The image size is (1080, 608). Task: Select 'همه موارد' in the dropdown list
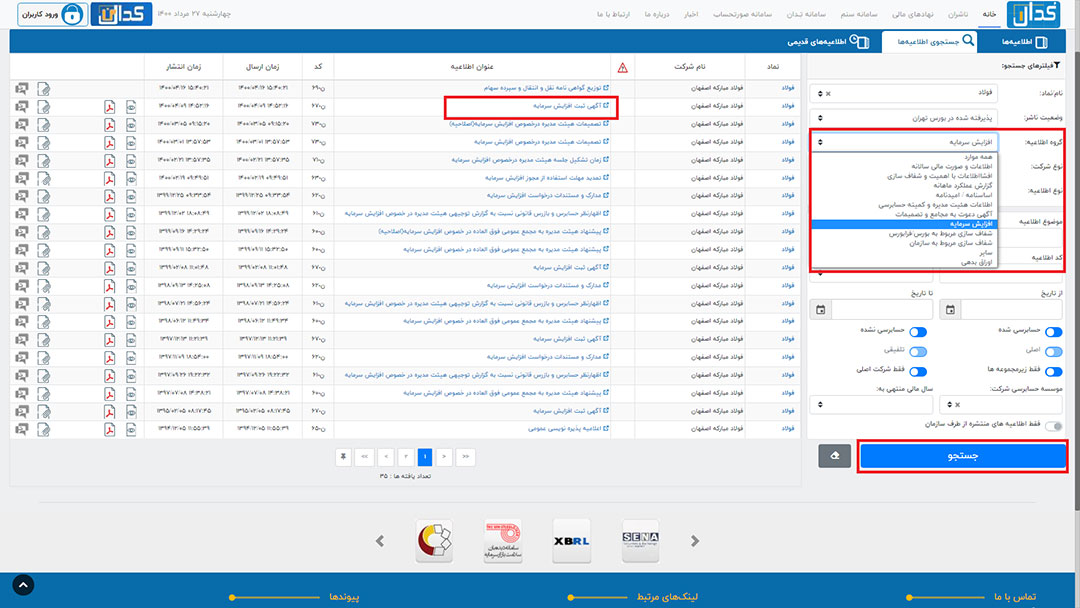[x=978, y=157]
